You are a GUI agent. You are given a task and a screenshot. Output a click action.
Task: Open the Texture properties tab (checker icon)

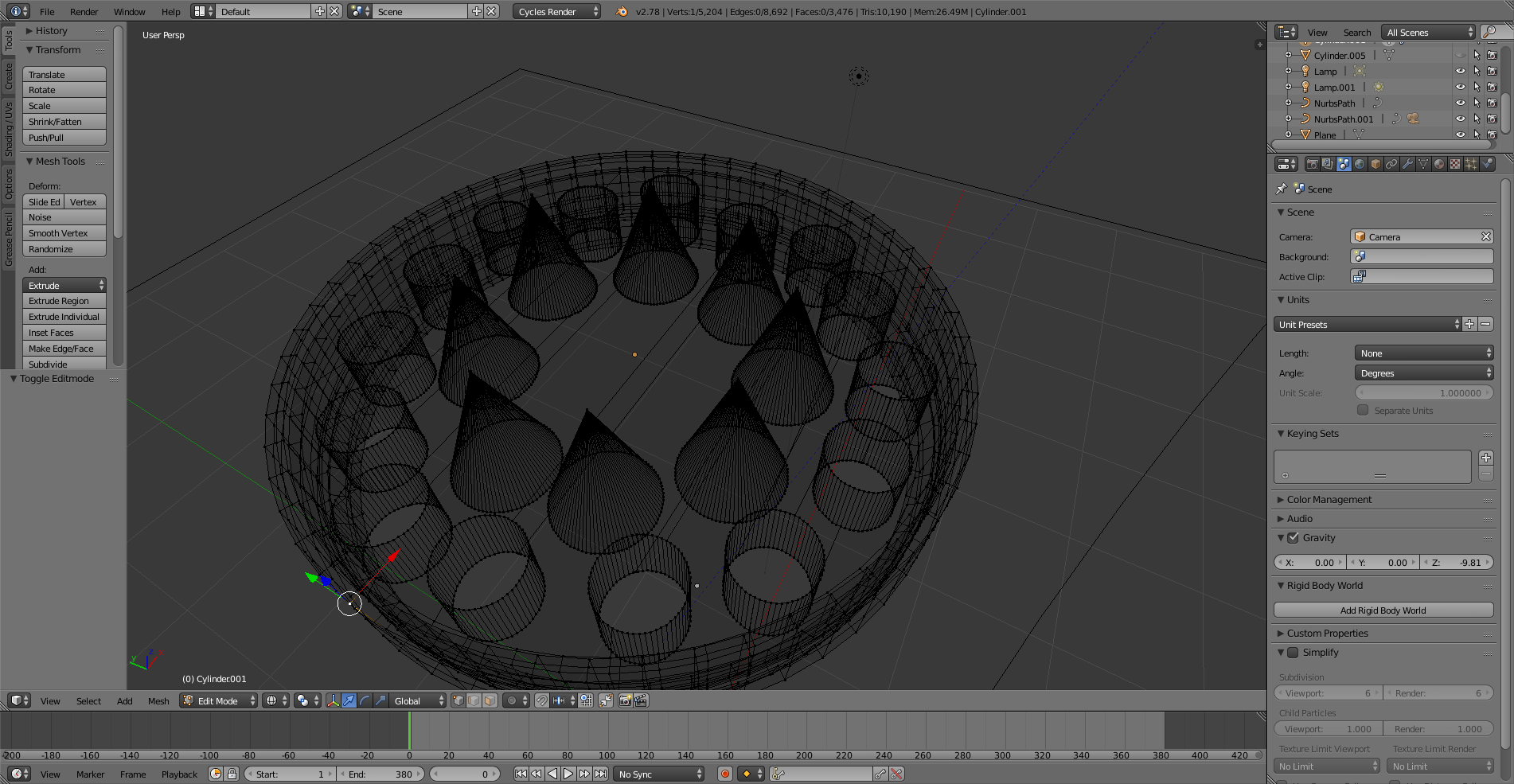click(x=1455, y=164)
